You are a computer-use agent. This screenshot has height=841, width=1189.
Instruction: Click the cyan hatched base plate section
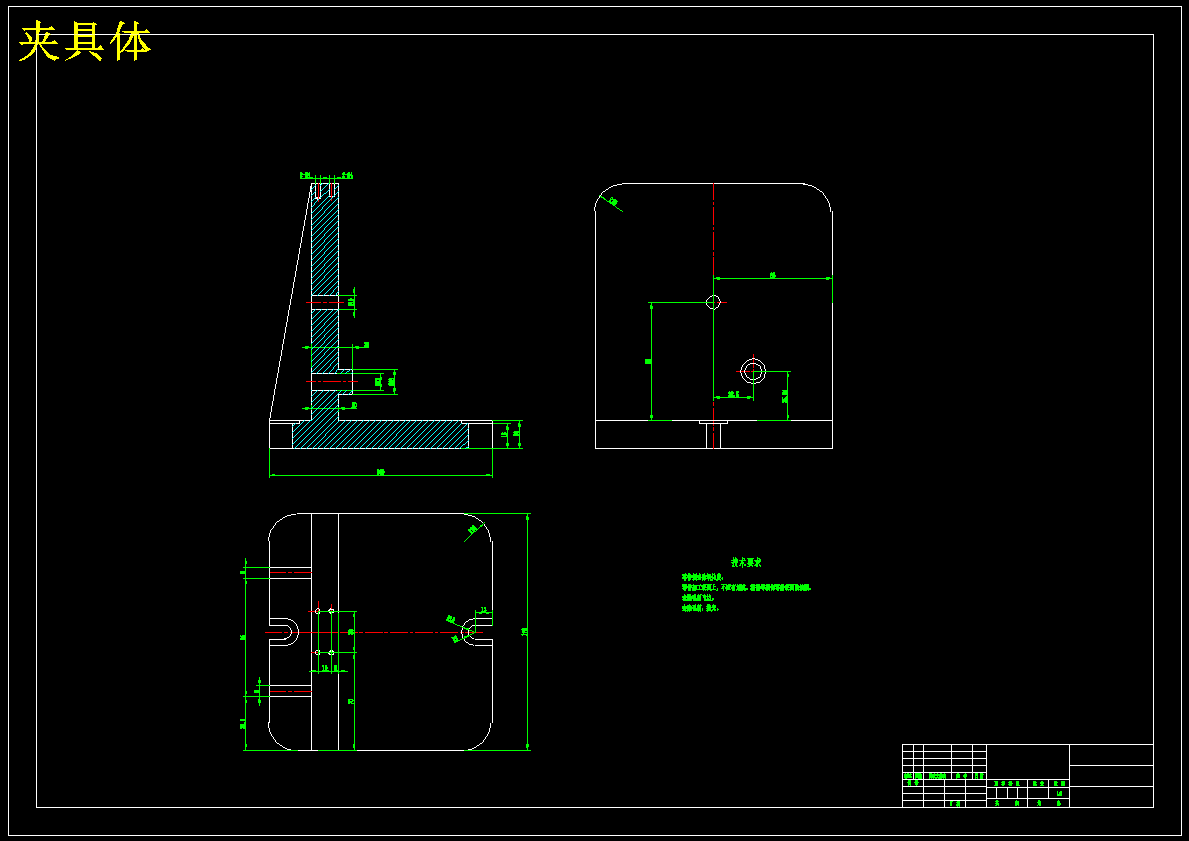381,435
